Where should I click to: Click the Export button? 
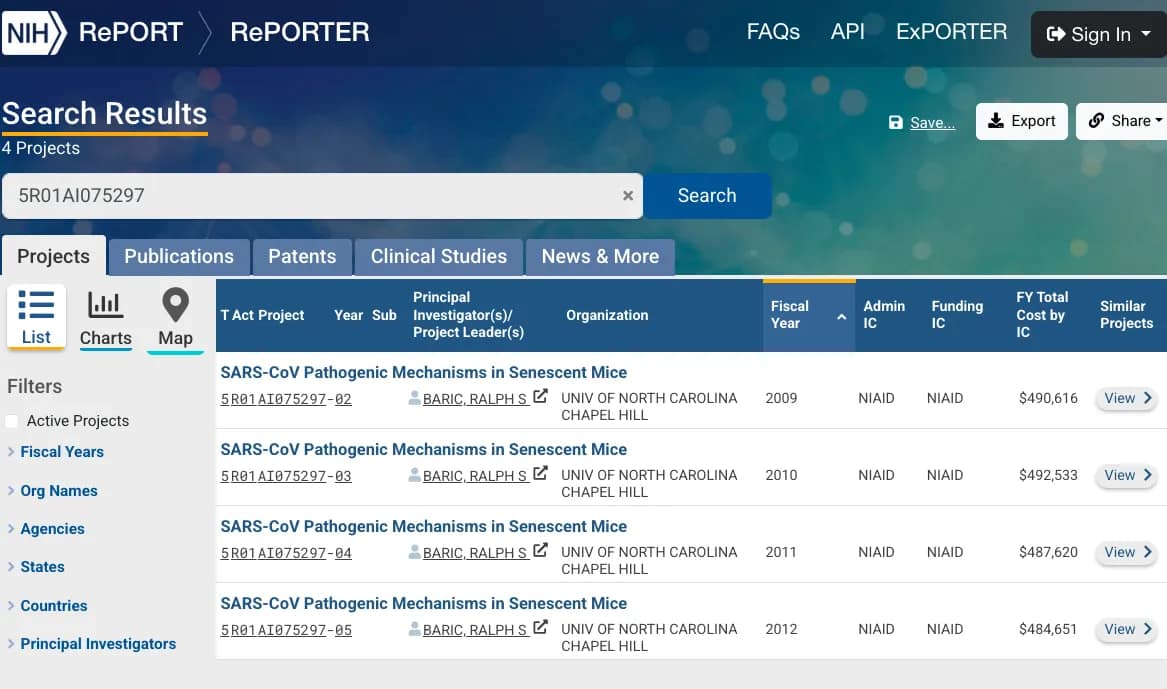click(1022, 121)
